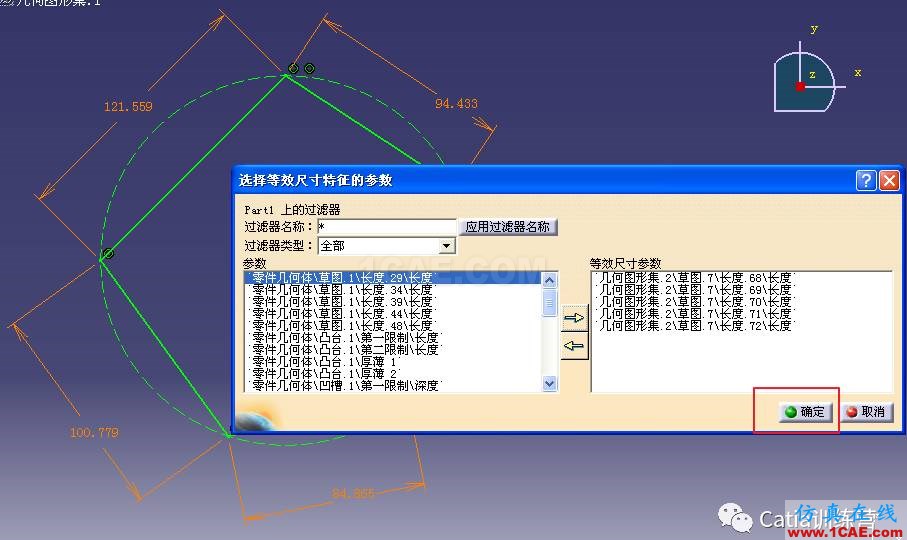Select 零件几何体\凹槽.1\第一限制\深度 row

click(393, 386)
